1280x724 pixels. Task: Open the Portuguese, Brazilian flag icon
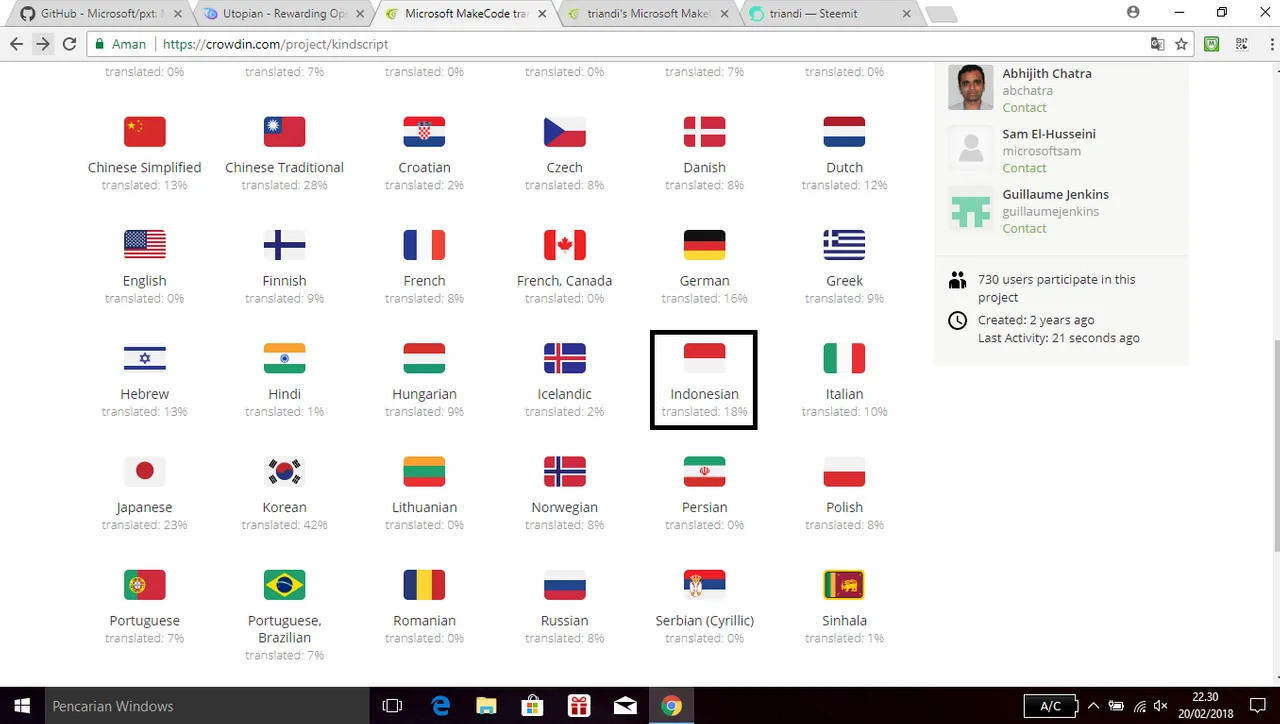click(284, 585)
